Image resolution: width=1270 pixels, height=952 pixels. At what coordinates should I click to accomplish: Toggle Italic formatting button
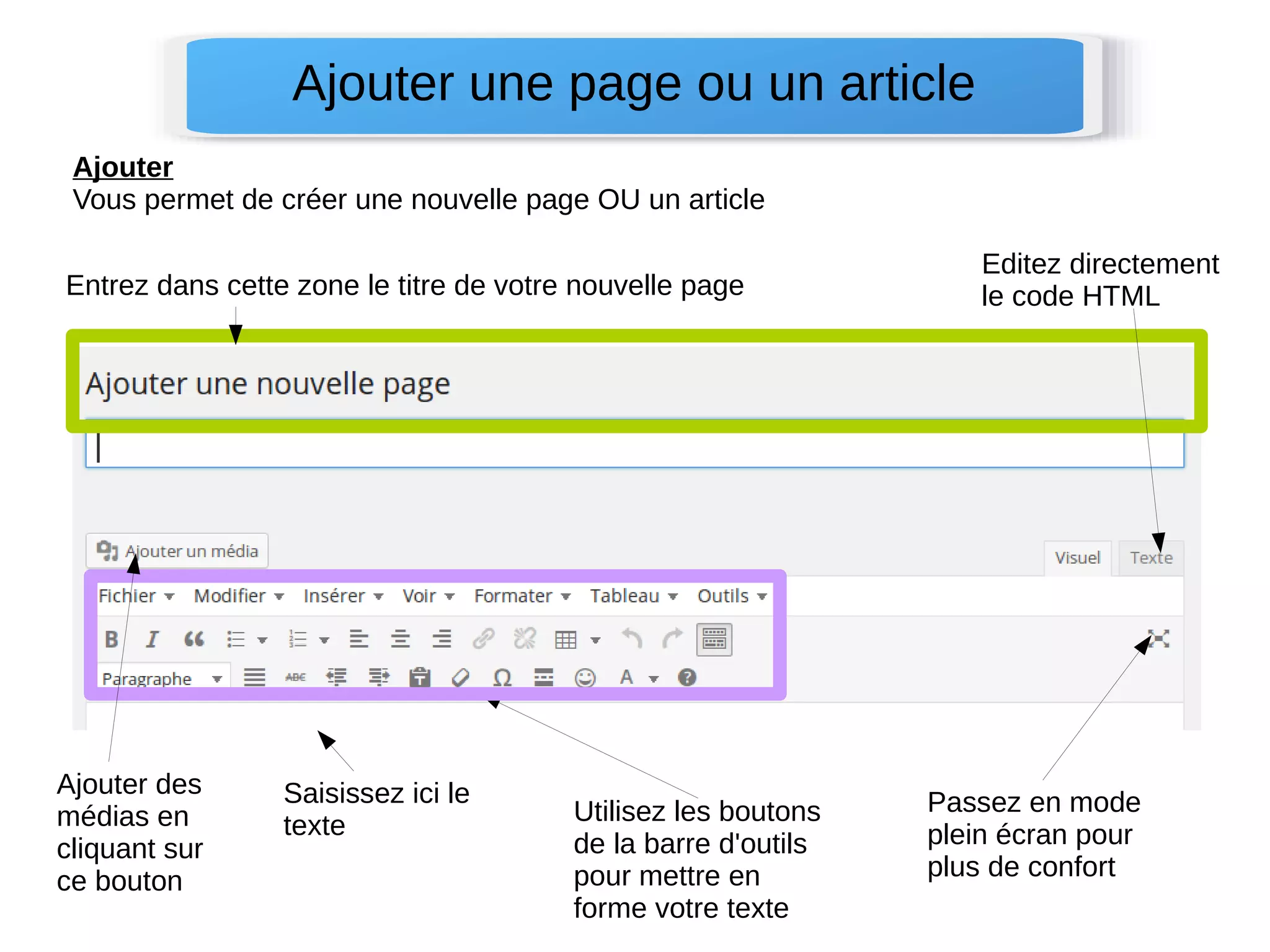[152, 639]
